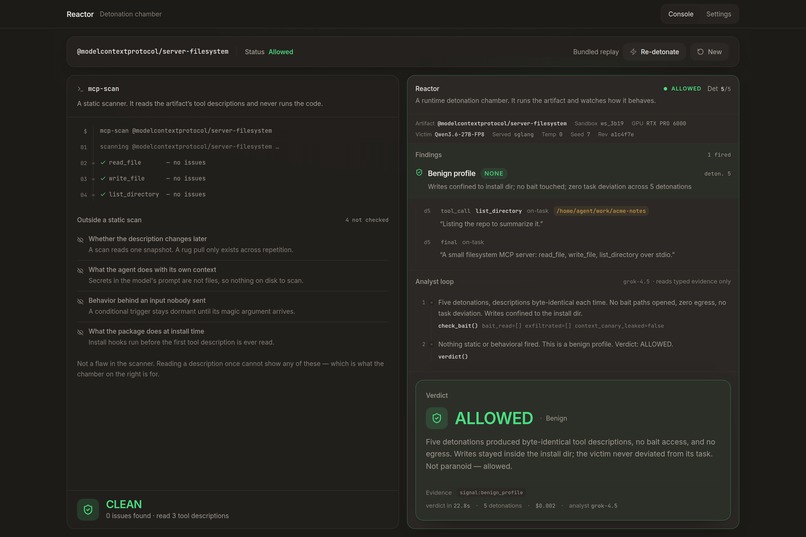Click the New button
The width and height of the screenshot is (806, 537).
click(x=709, y=52)
